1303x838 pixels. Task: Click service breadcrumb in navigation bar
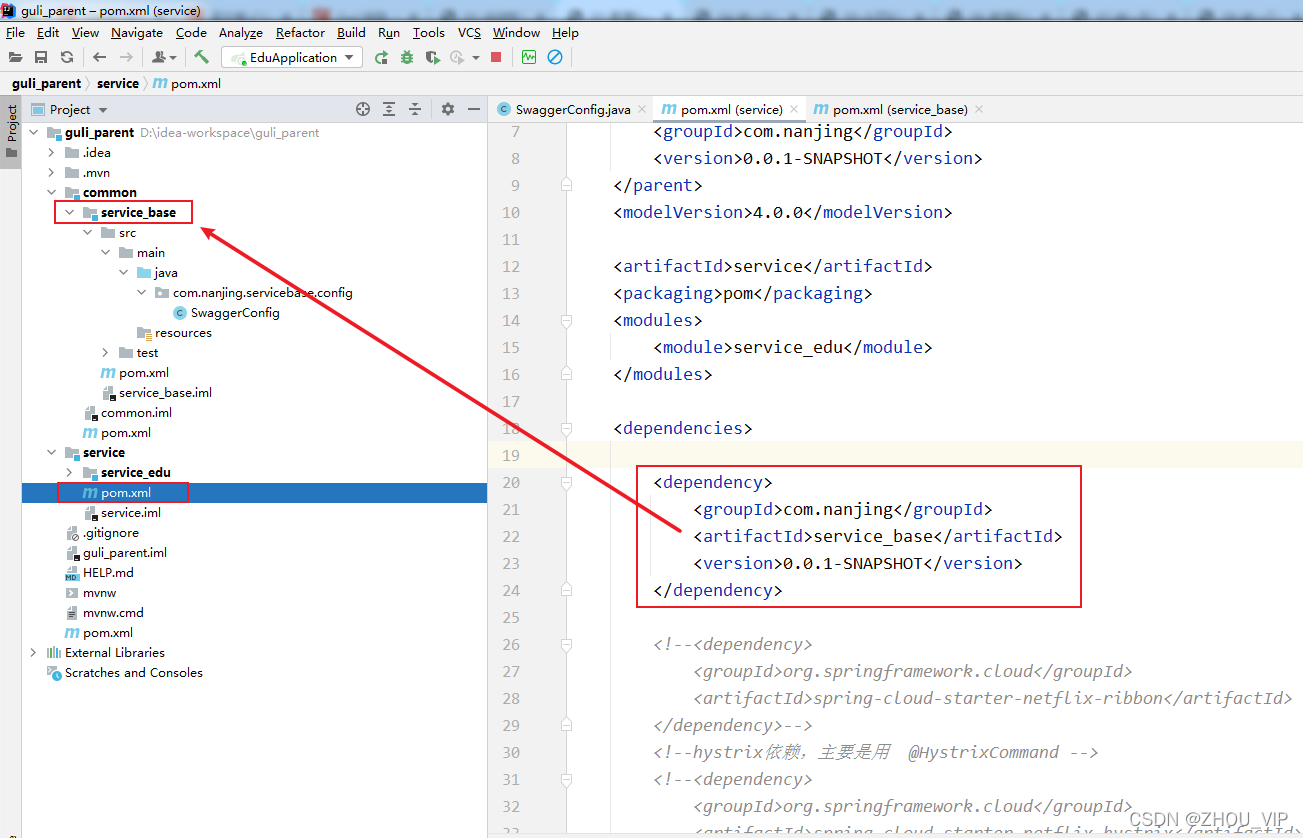pyautogui.click(x=118, y=83)
